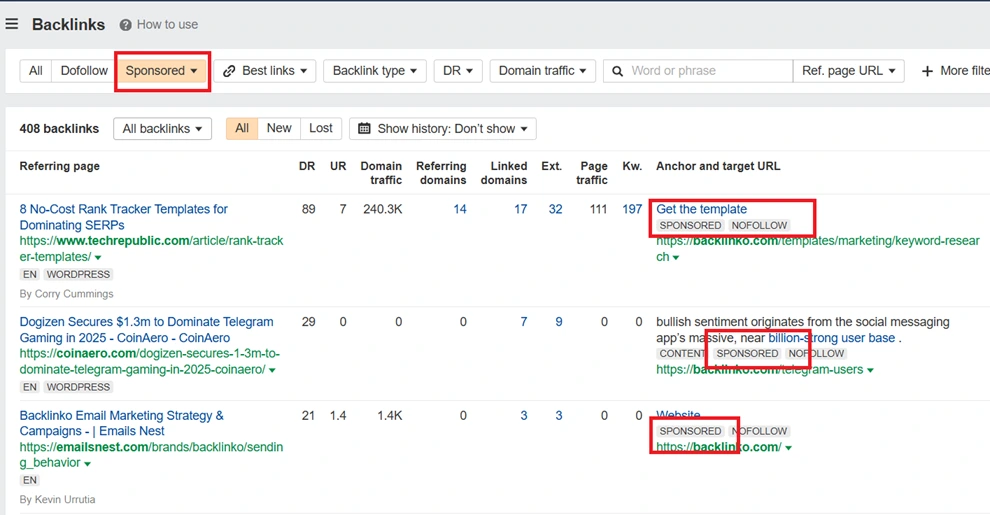Click the search magnifier icon

[x=617, y=71]
